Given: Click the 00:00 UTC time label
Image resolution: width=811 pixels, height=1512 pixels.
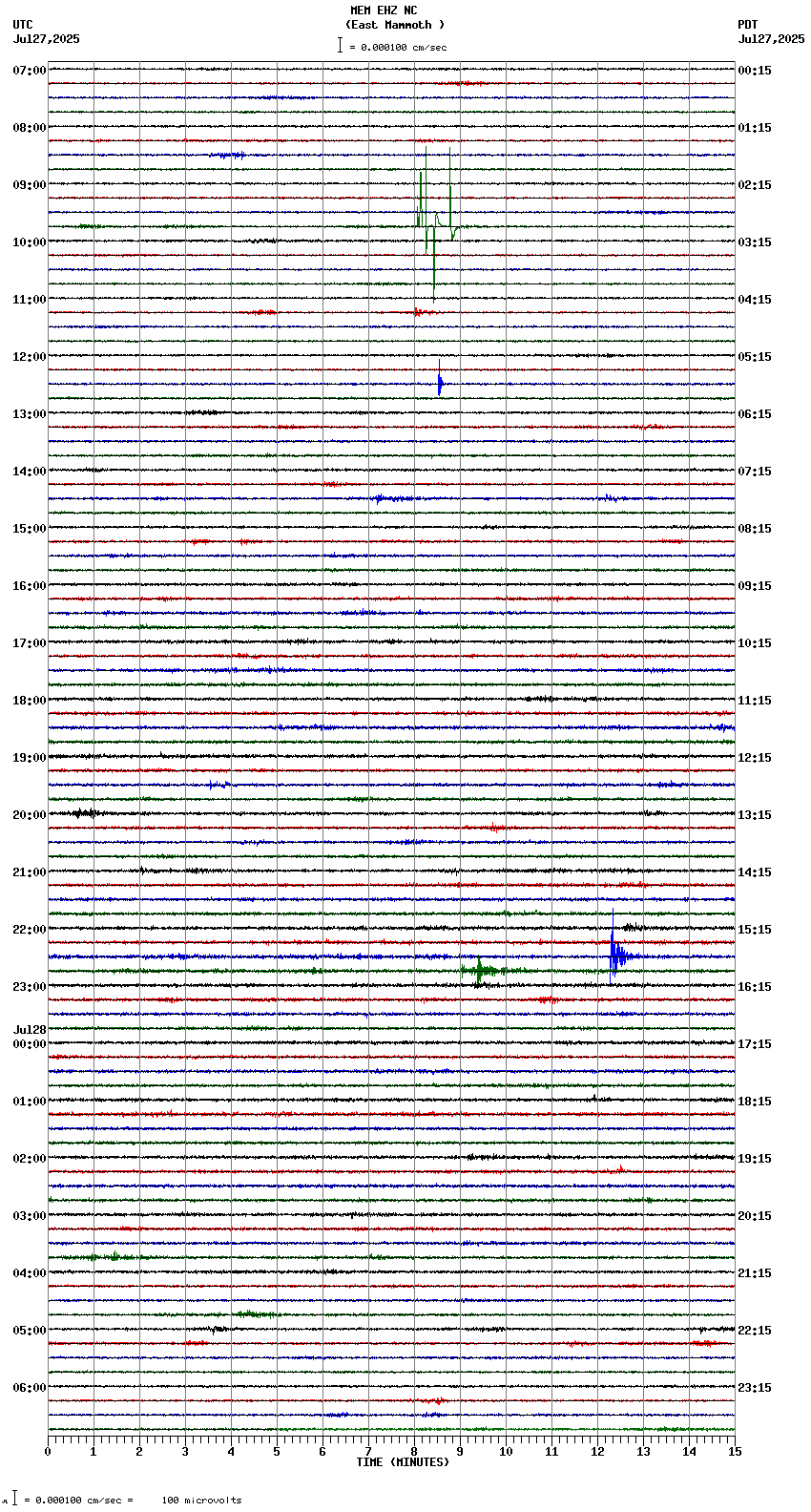Looking at the screenshot, I should tap(30, 1044).
